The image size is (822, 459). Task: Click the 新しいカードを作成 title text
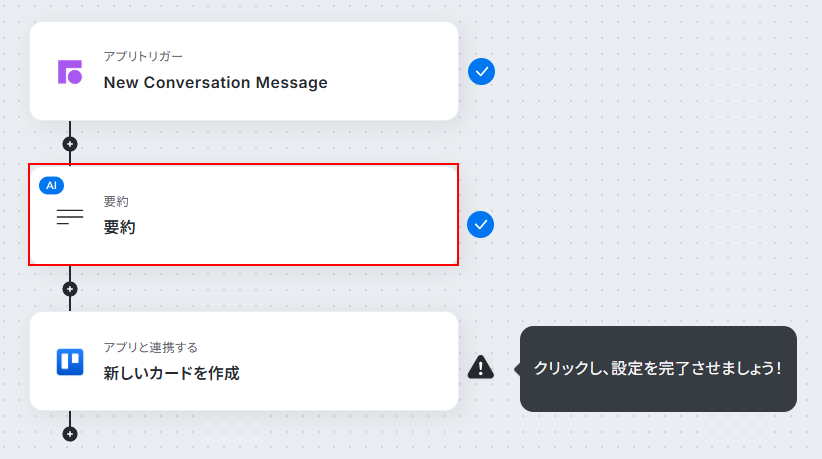[171, 373]
